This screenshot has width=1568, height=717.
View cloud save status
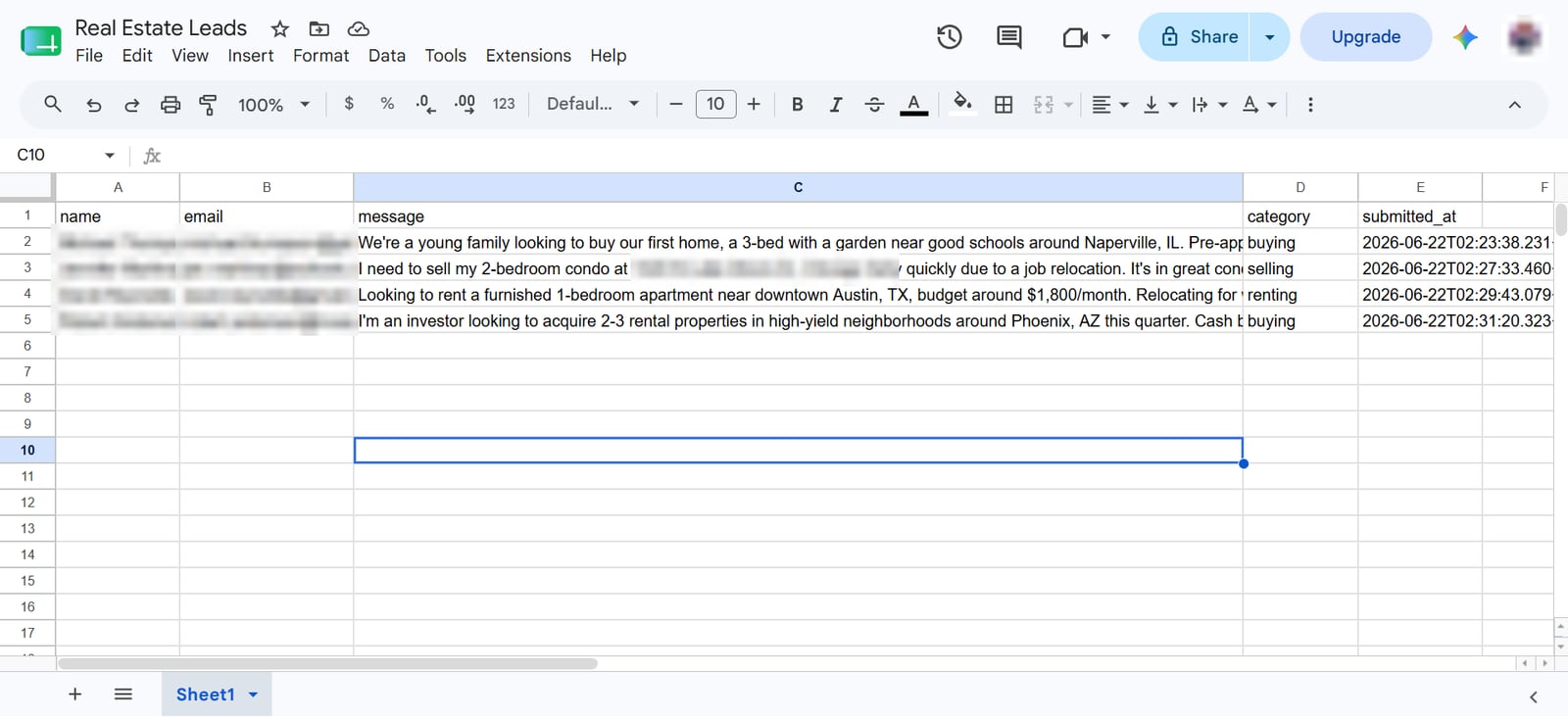click(359, 29)
